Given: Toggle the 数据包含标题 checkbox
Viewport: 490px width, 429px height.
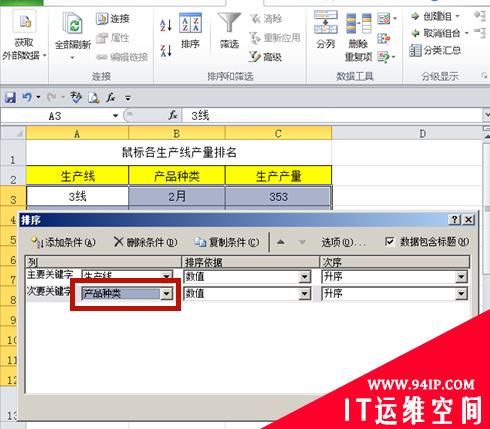Looking at the screenshot, I should click(x=389, y=241).
